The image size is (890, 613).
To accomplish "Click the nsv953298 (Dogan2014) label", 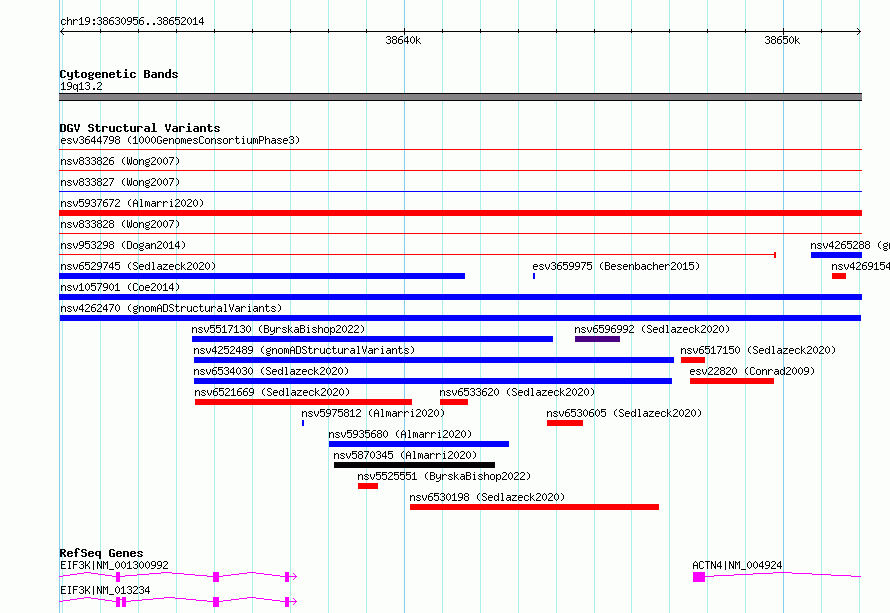I will tap(123, 245).
